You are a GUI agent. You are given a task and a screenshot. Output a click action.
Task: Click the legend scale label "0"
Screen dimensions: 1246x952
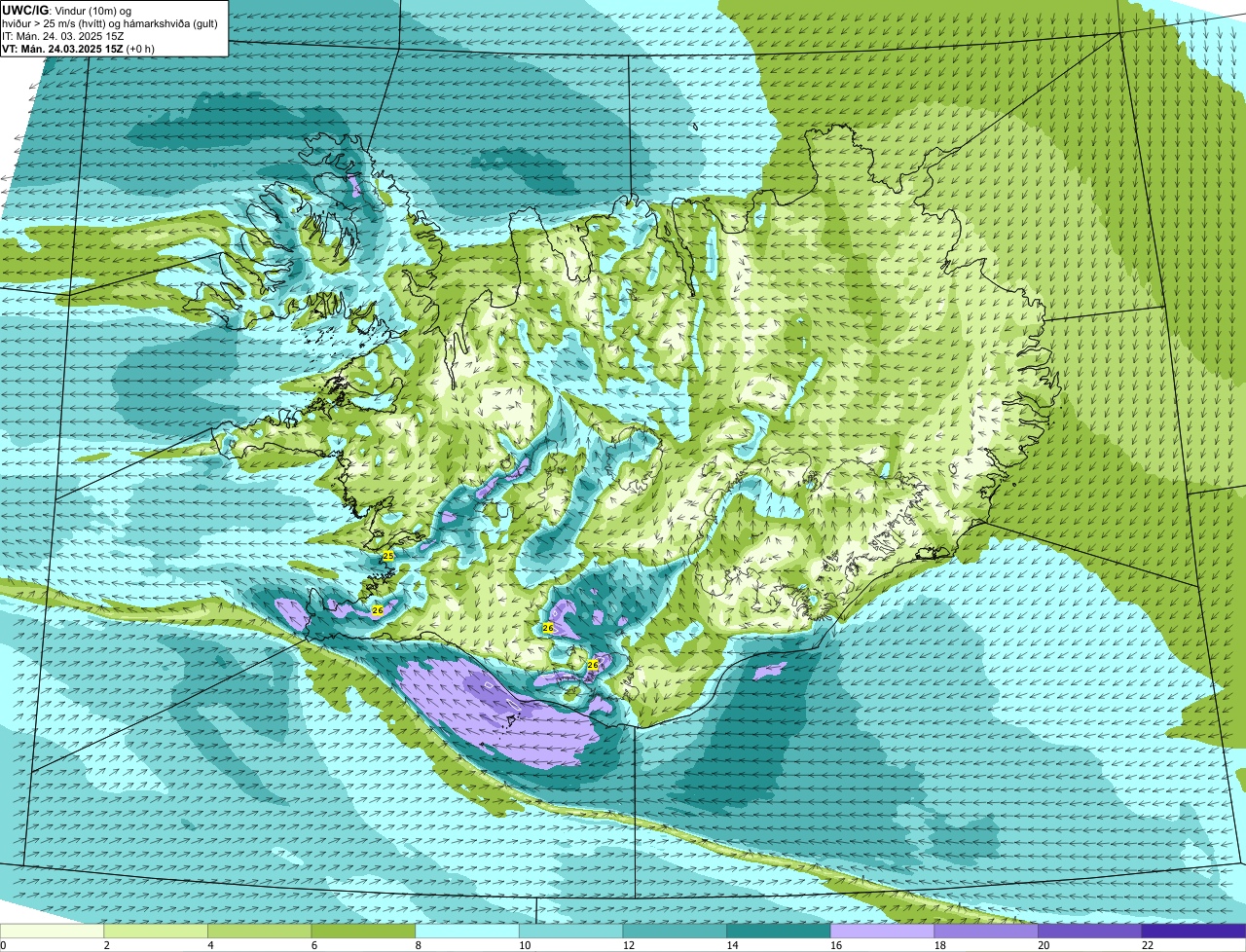3,945
